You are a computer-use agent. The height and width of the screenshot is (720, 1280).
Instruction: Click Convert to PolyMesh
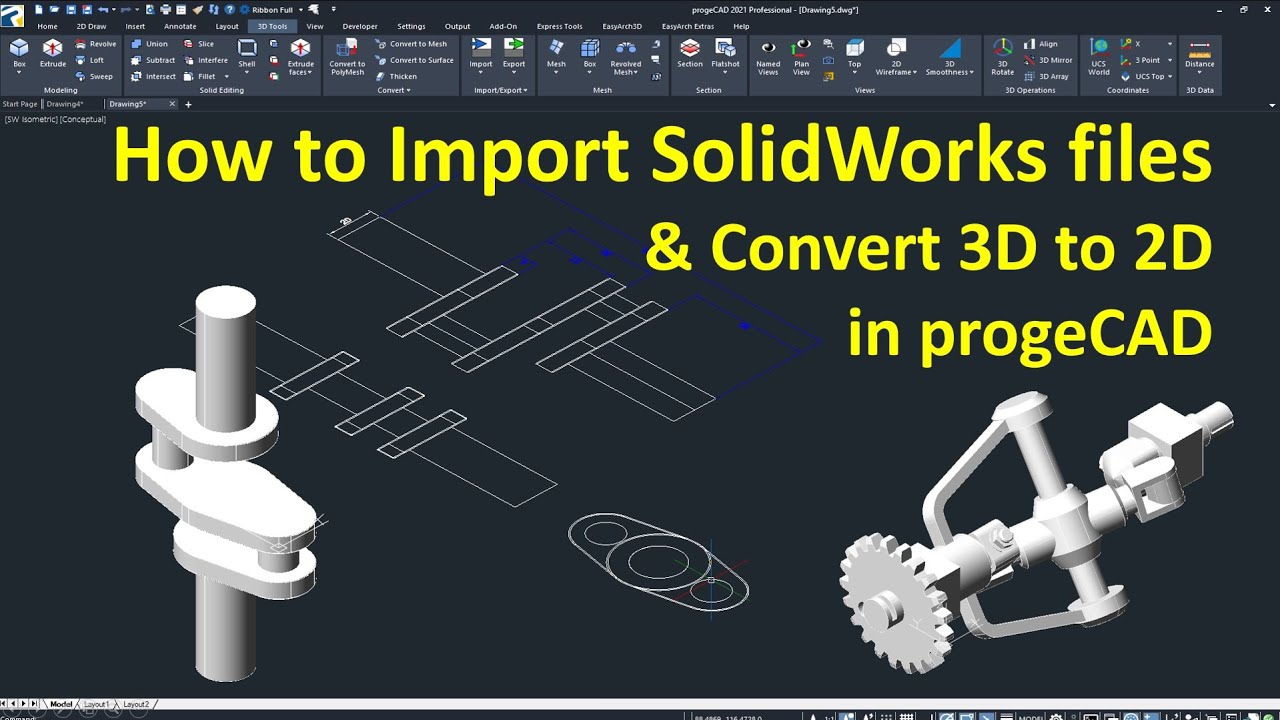click(347, 58)
